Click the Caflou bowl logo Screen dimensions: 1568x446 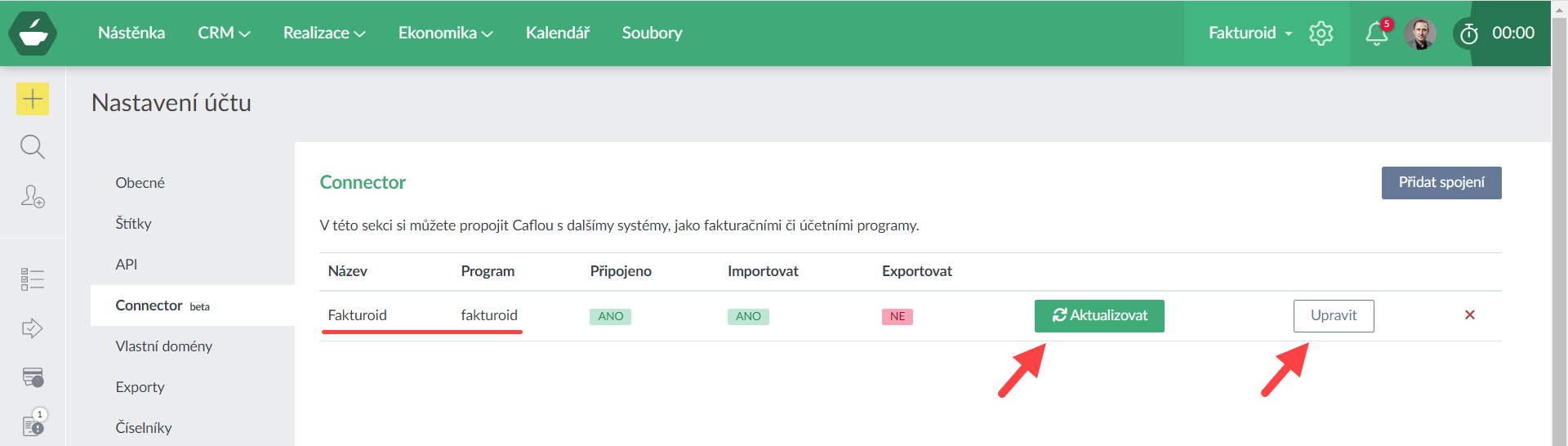(x=33, y=33)
